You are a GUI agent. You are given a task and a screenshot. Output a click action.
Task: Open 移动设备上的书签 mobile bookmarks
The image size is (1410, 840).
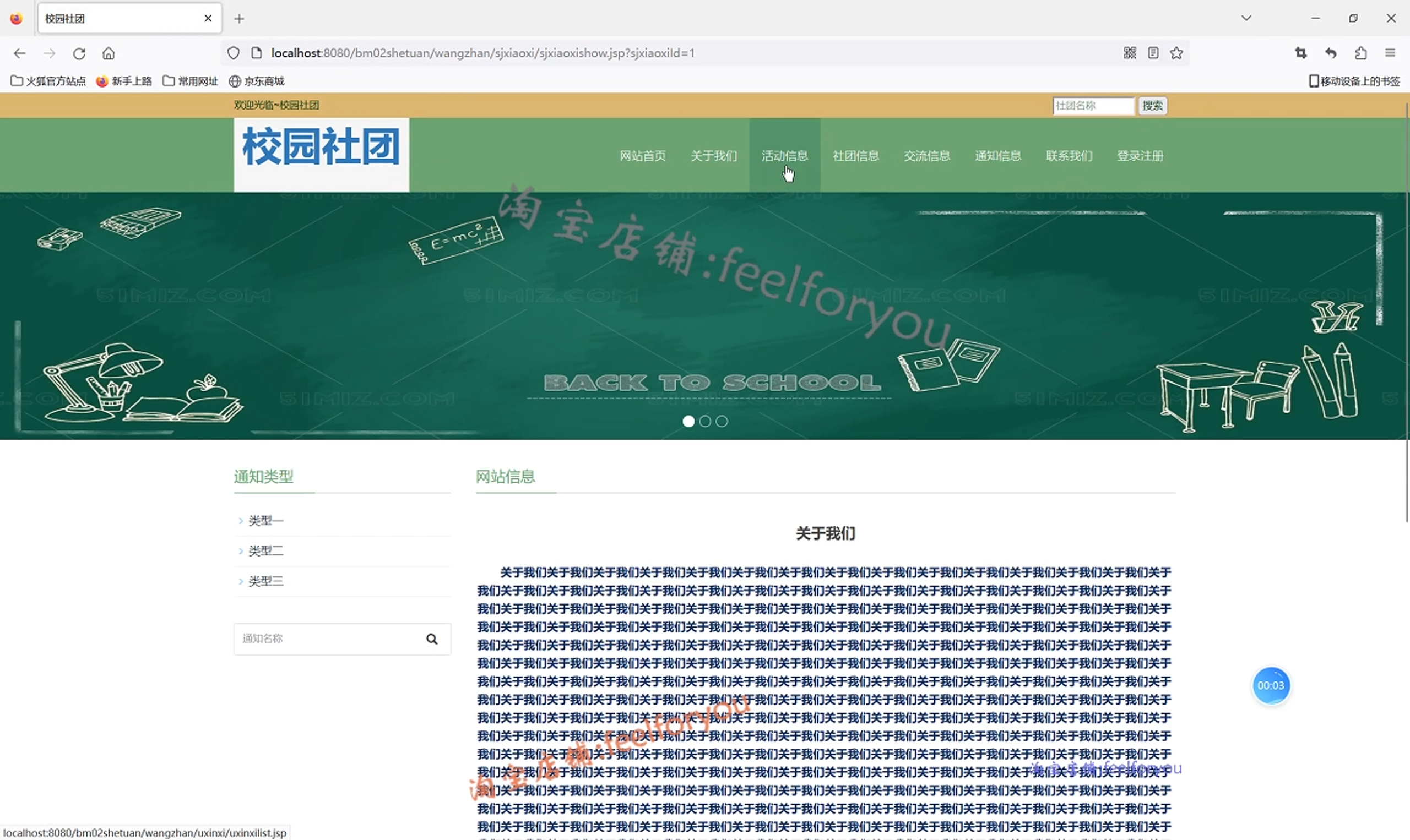[x=1354, y=81]
